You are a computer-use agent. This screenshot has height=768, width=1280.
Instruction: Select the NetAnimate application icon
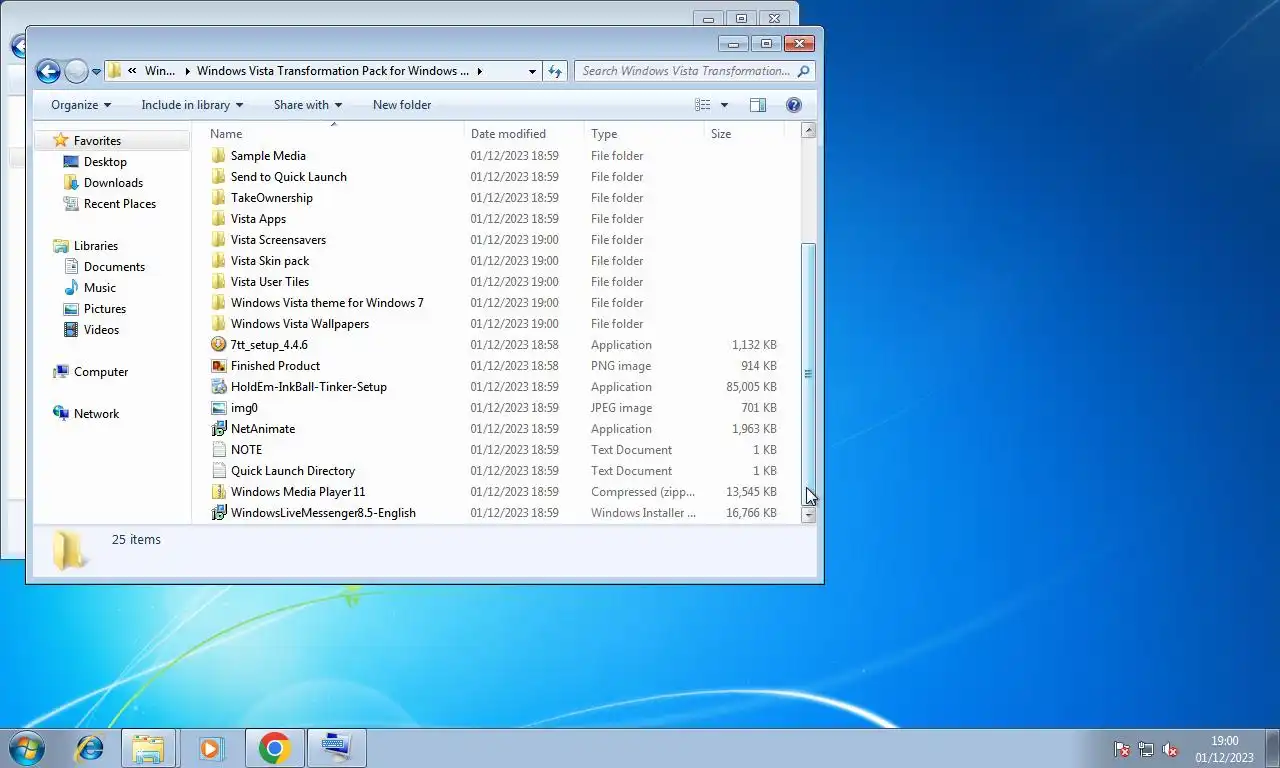coord(219,429)
